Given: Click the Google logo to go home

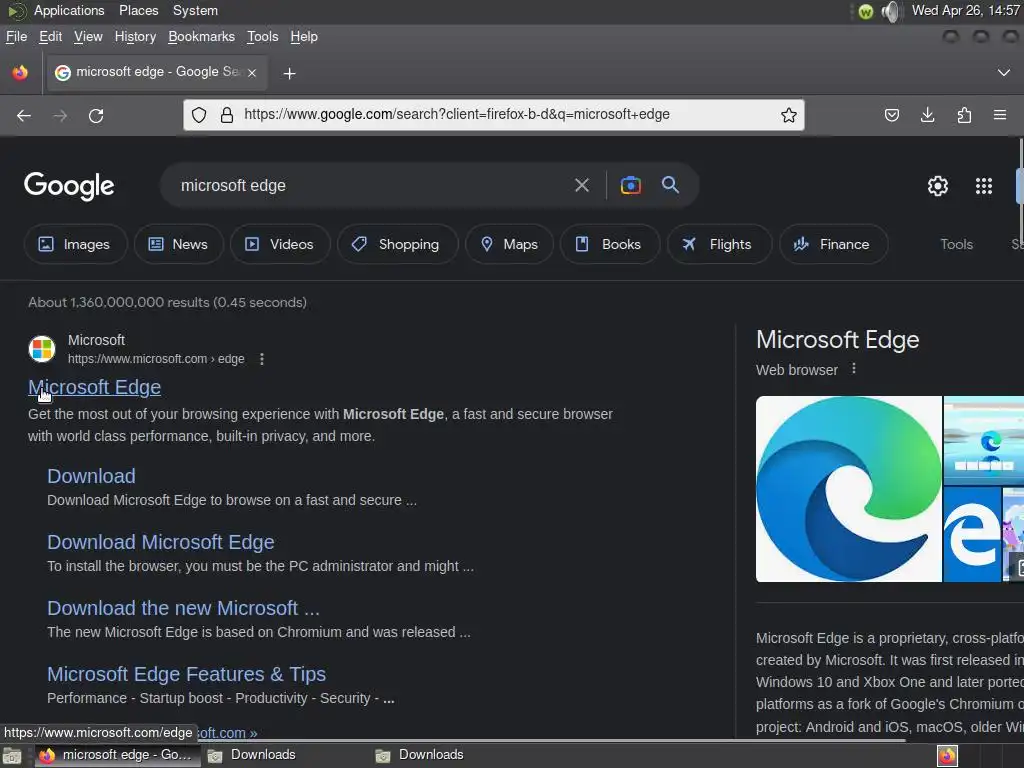Looking at the screenshot, I should click(x=69, y=186).
